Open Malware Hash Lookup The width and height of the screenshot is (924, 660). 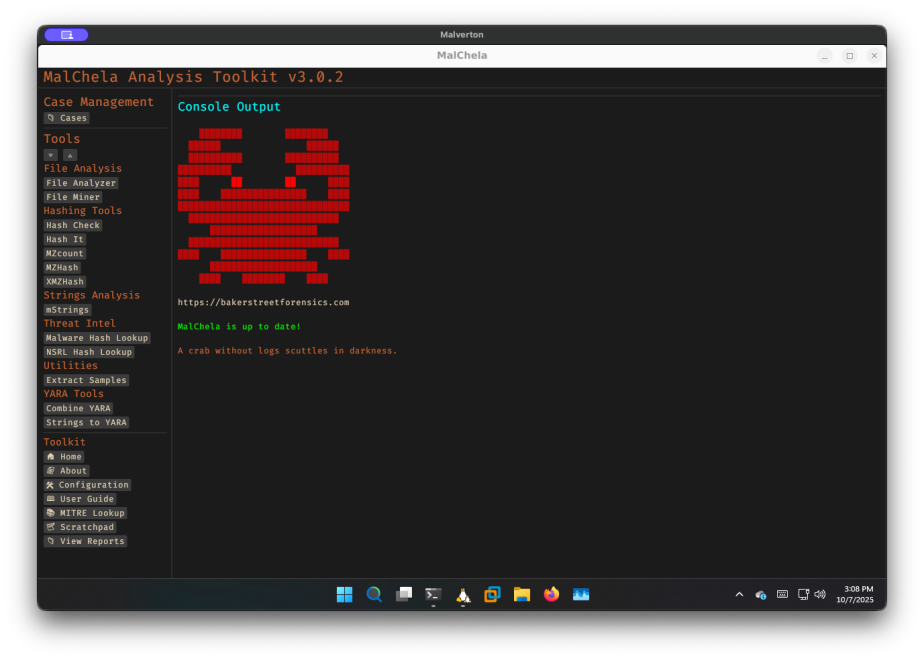coord(96,338)
